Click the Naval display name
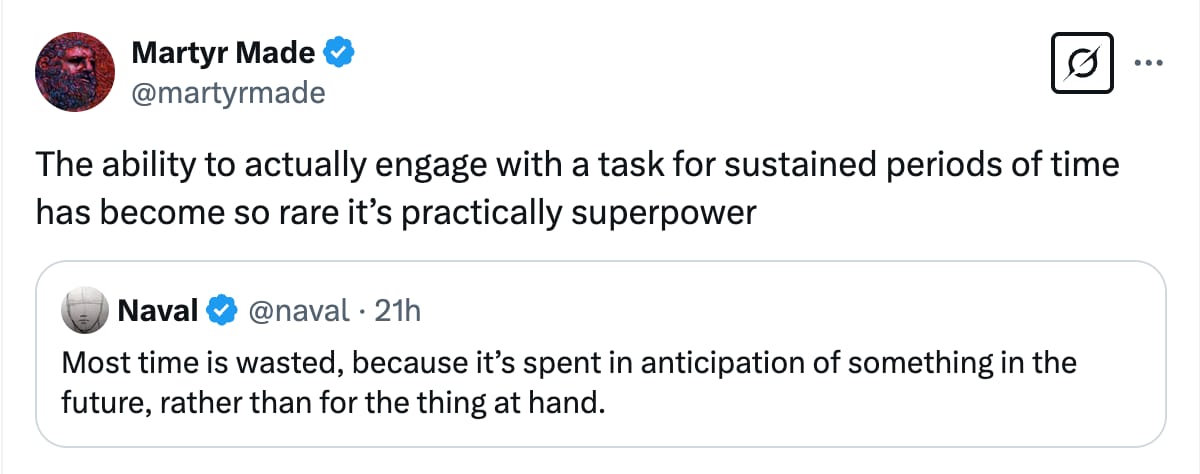 click(x=158, y=312)
